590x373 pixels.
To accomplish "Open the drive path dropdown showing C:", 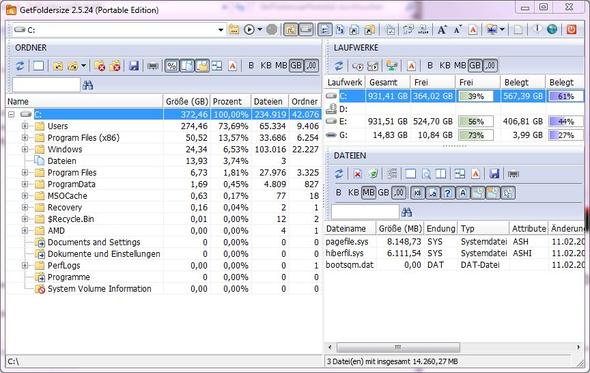I will click(221, 30).
